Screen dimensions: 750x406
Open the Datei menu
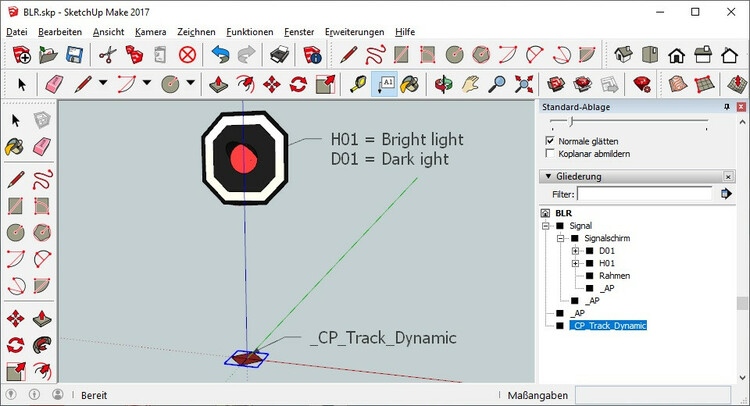tap(17, 32)
